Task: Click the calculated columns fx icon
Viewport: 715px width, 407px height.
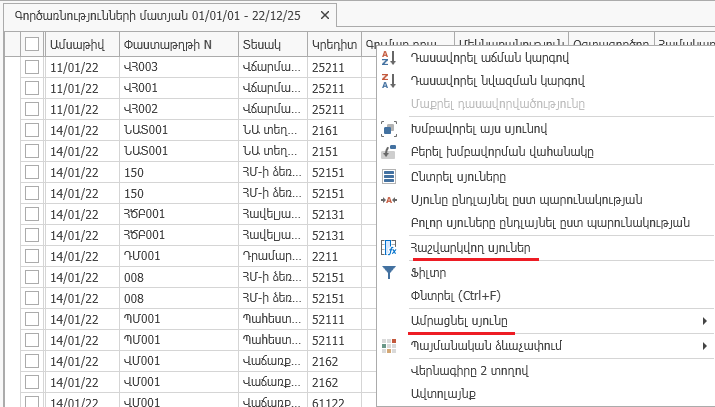Action: tap(390, 247)
